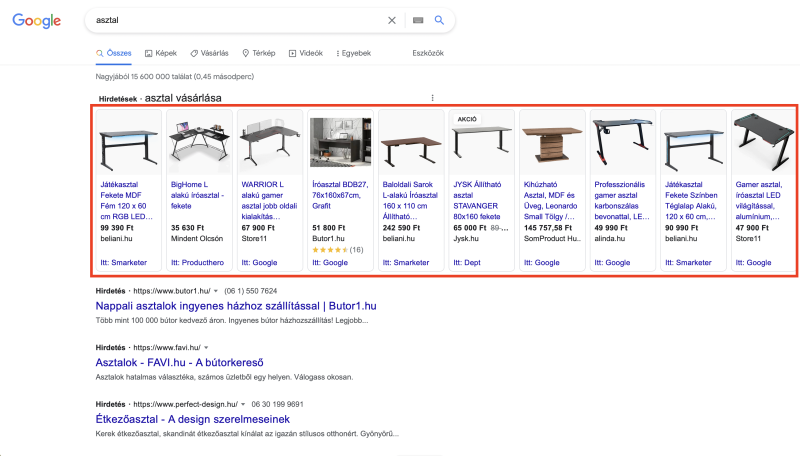This screenshot has height=456, width=800.
Task: Open the Térkép results tab
Action: (x=258, y=52)
